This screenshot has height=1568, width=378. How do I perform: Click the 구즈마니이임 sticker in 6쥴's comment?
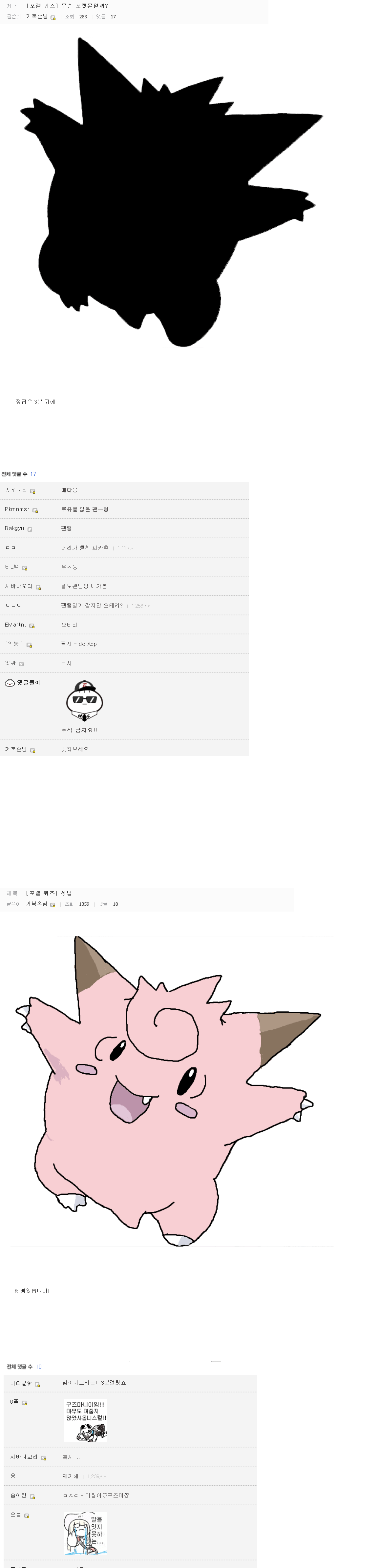coord(86,1421)
